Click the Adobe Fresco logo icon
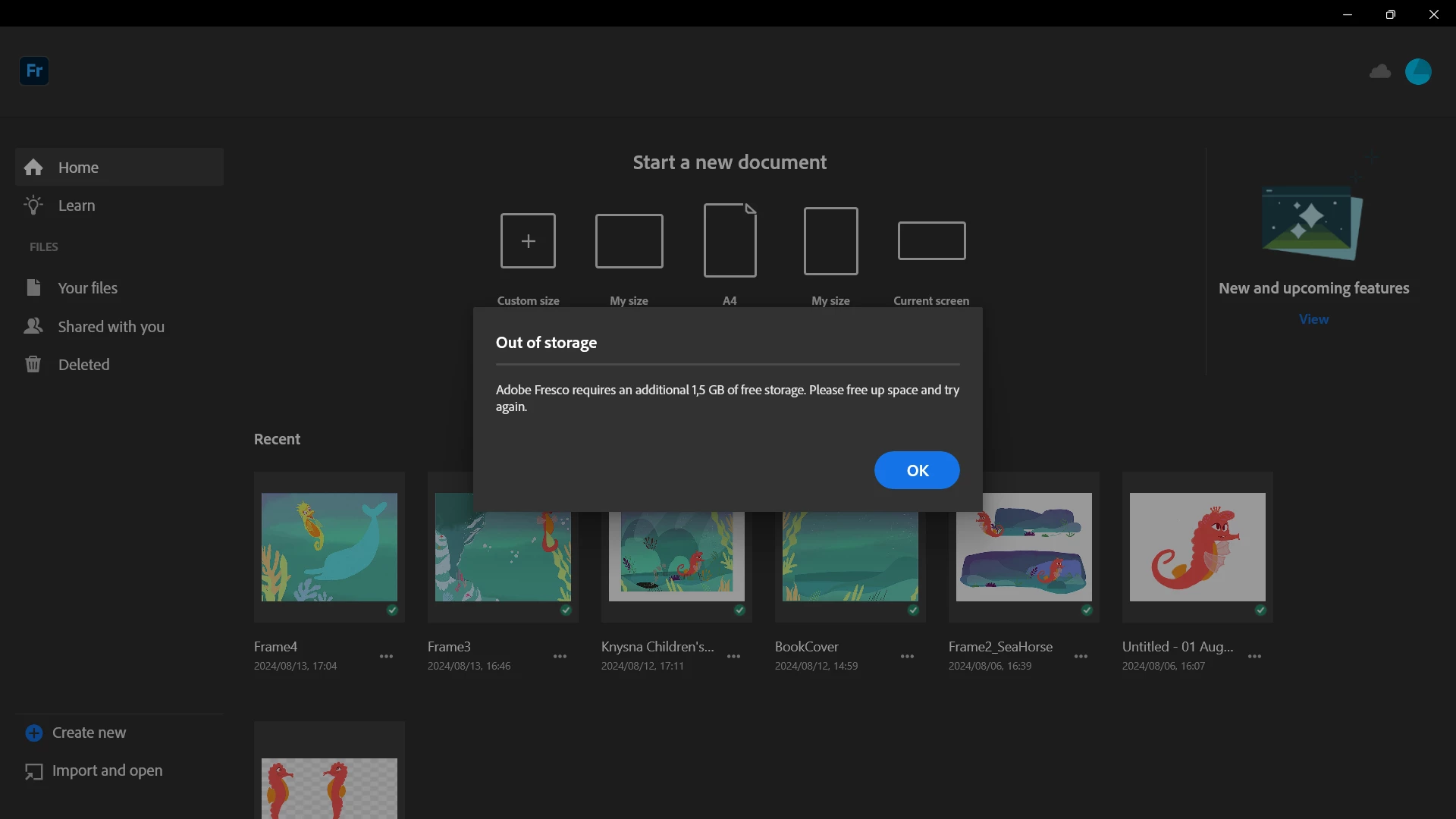 coord(34,71)
